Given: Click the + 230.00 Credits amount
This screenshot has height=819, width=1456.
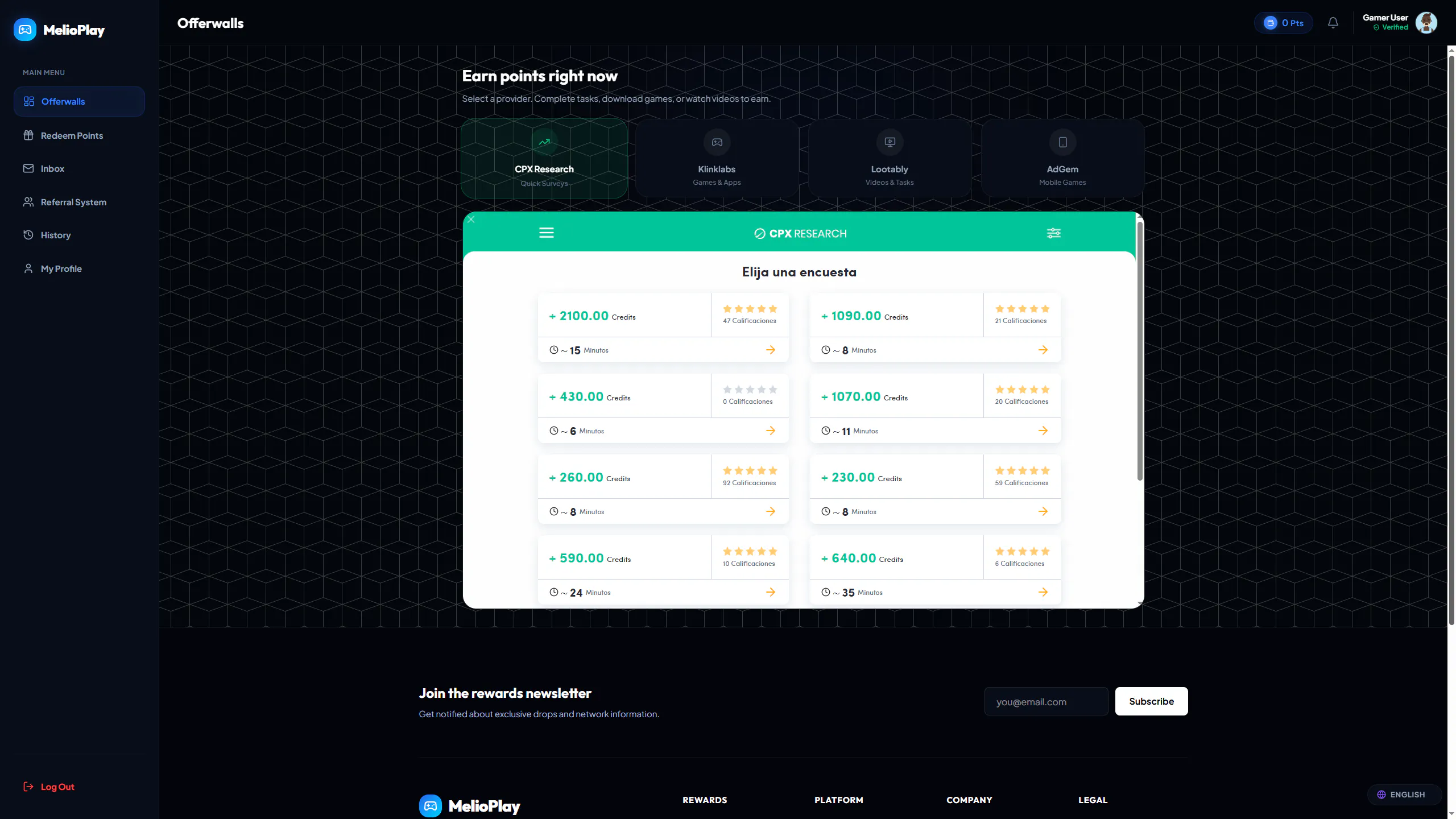Looking at the screenshot, I should [861, 478].
